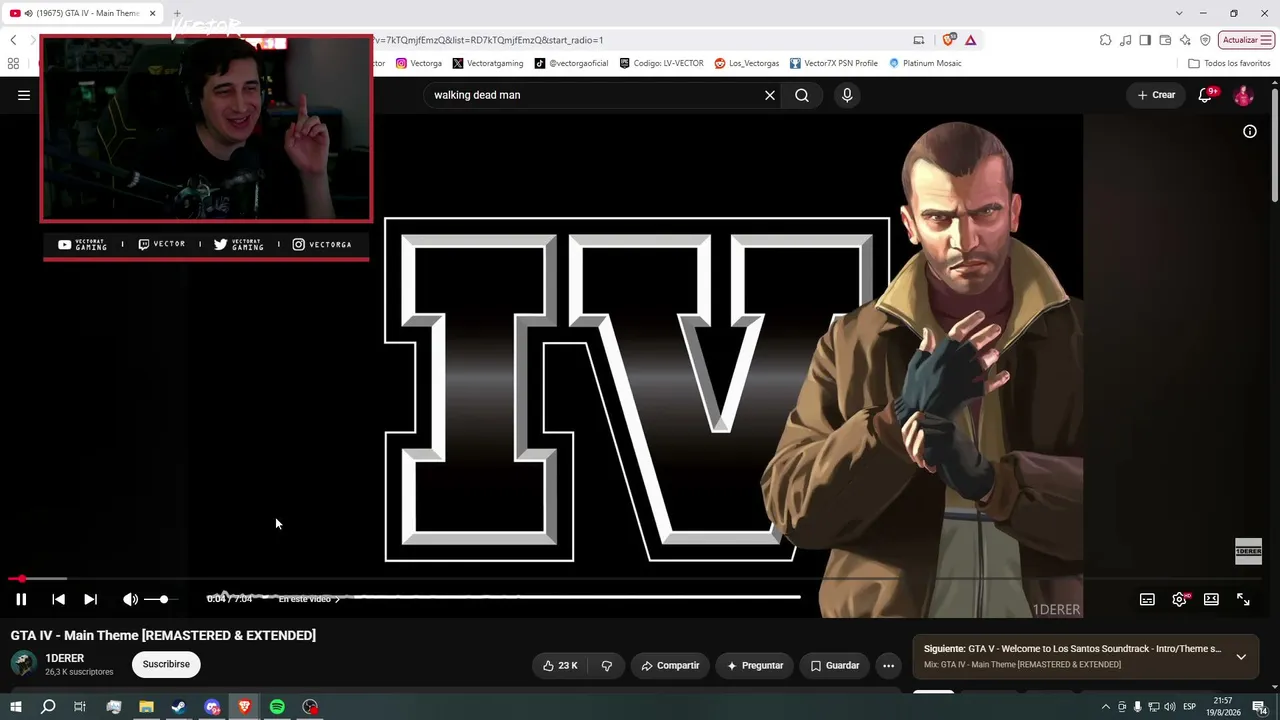Click the YouTube search magnifier button
Viewport: 1280px width, 720px height.
click(802, 95)
